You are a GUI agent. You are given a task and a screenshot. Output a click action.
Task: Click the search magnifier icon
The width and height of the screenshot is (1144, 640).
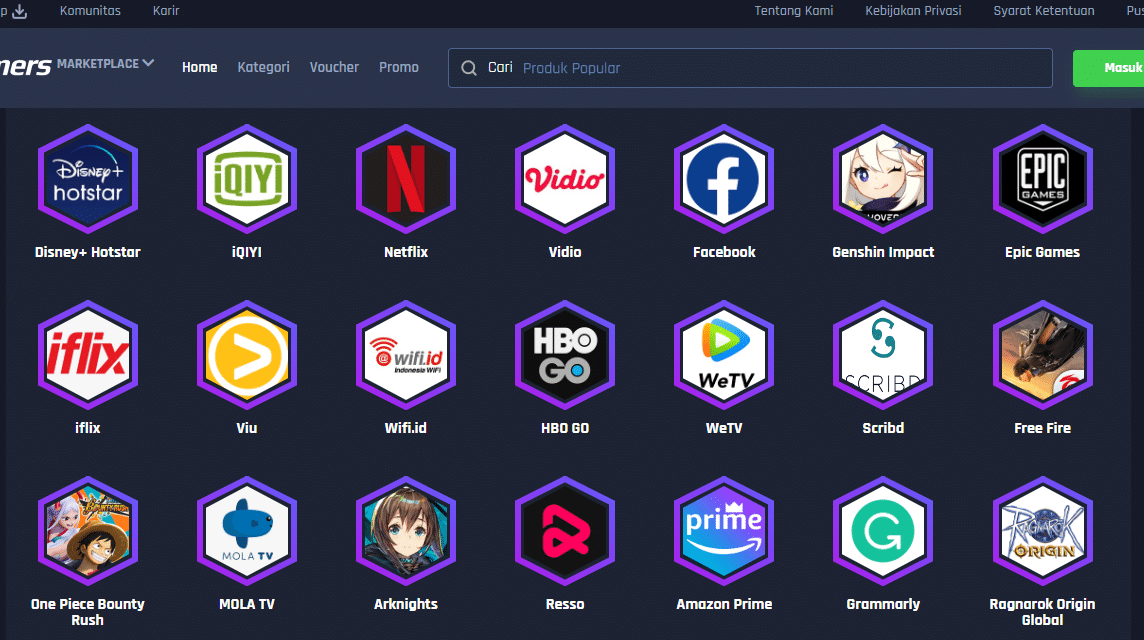tap(469, 68)
